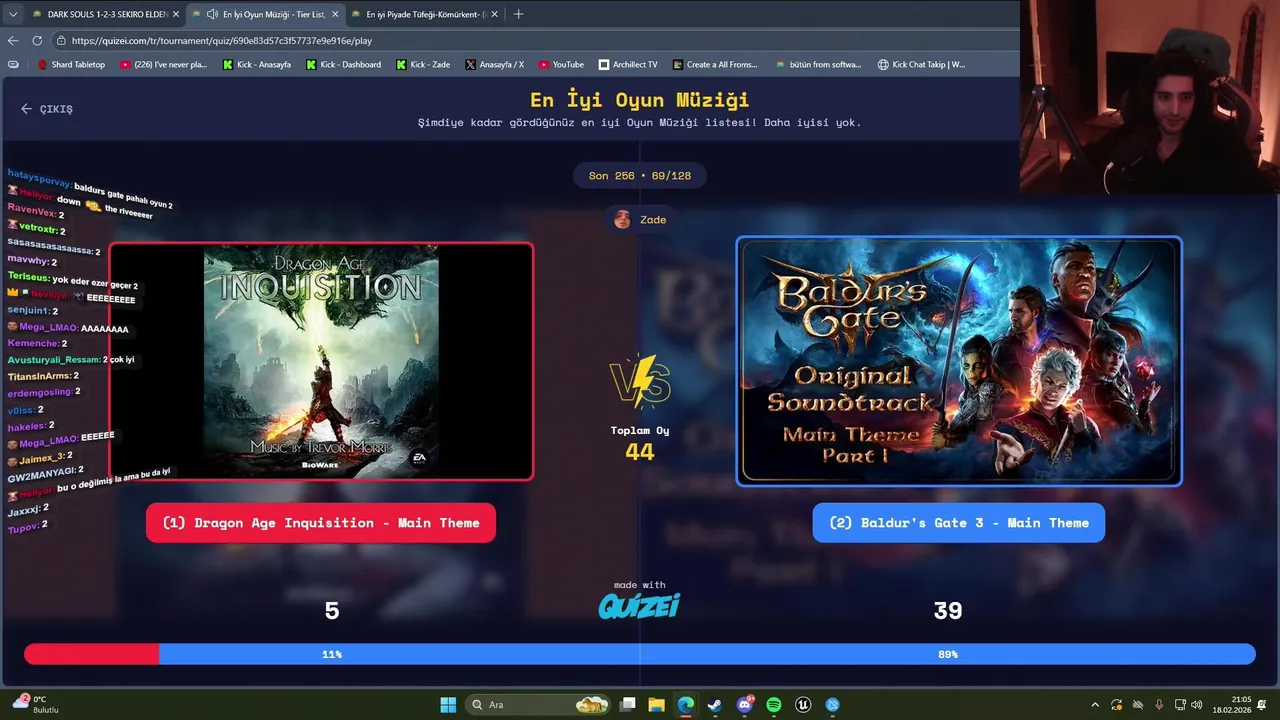Close the En İyi Oyun Müziği tab
This screenshot has width=1280, height=720.
click(x=337, y=14)
